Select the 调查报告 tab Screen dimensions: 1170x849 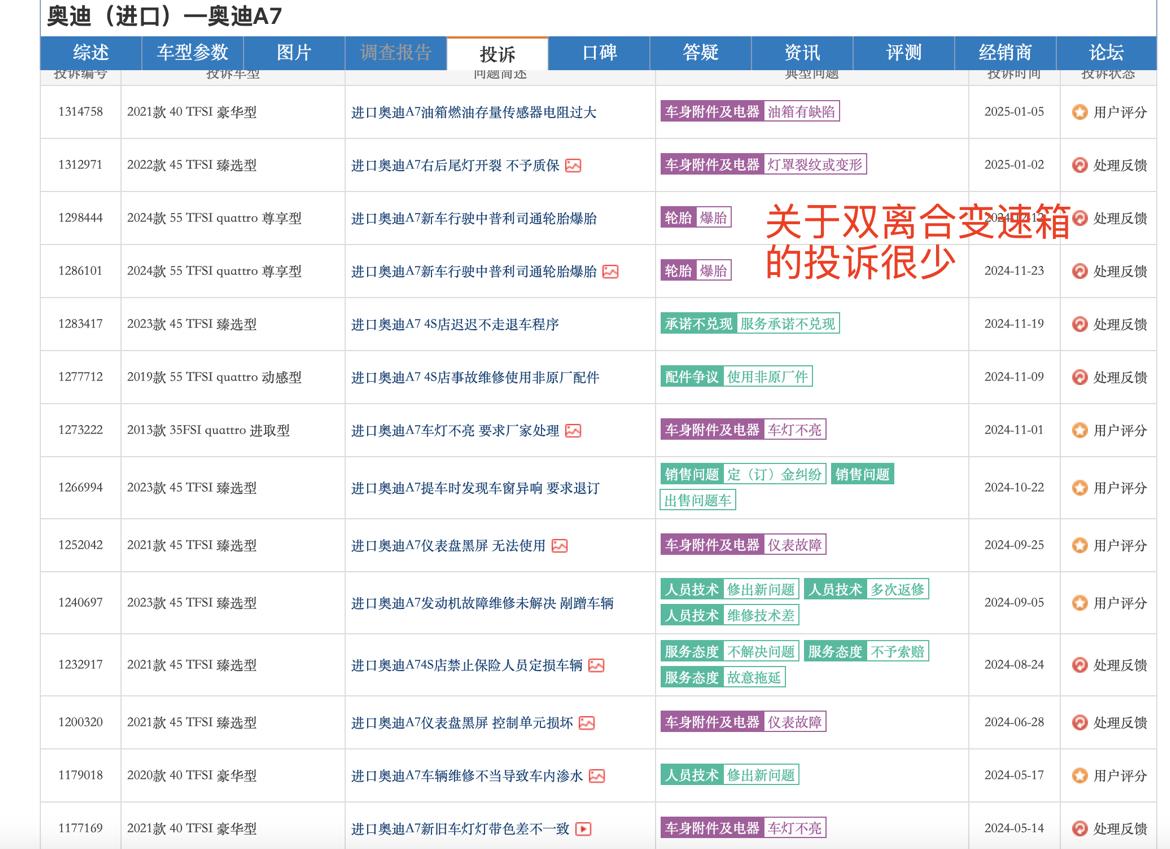coord(395,53)
